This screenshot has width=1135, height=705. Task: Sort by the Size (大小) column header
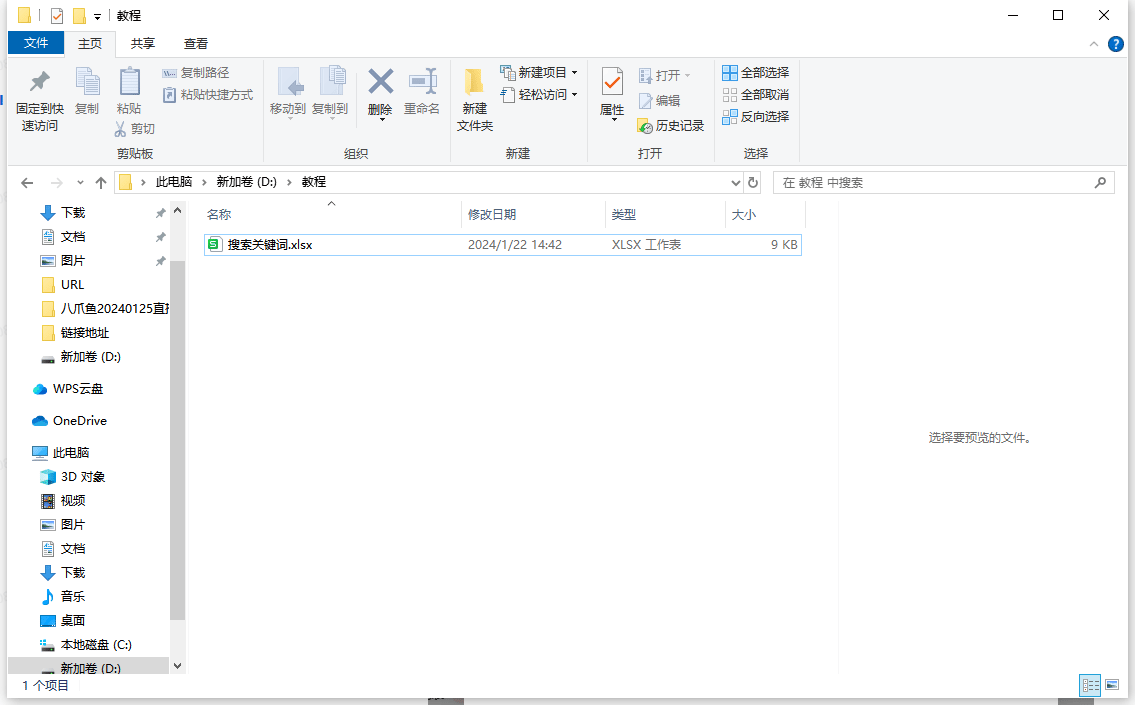tap(765, 214)
